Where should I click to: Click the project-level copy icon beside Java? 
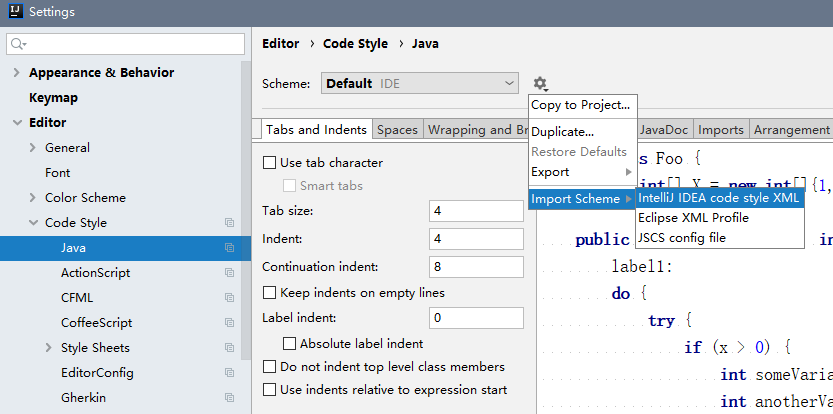point(229,248)
